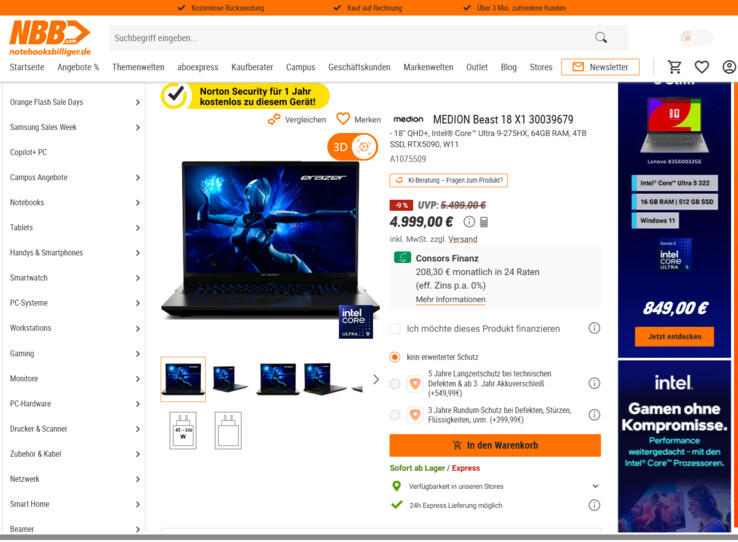
Task: Check 'Ich möchte dieses Produkt finanzieren'
Action: coord(395,328)
